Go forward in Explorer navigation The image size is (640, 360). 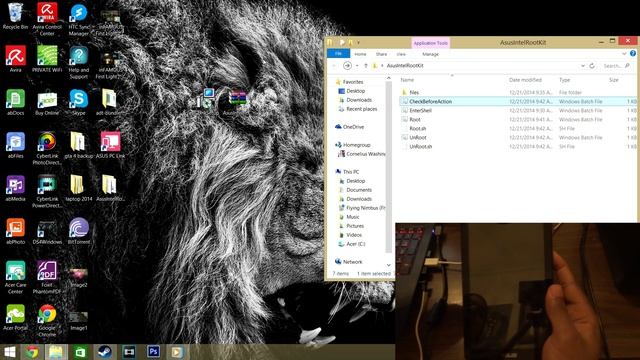pyautogui.click(x=347, y=65)
